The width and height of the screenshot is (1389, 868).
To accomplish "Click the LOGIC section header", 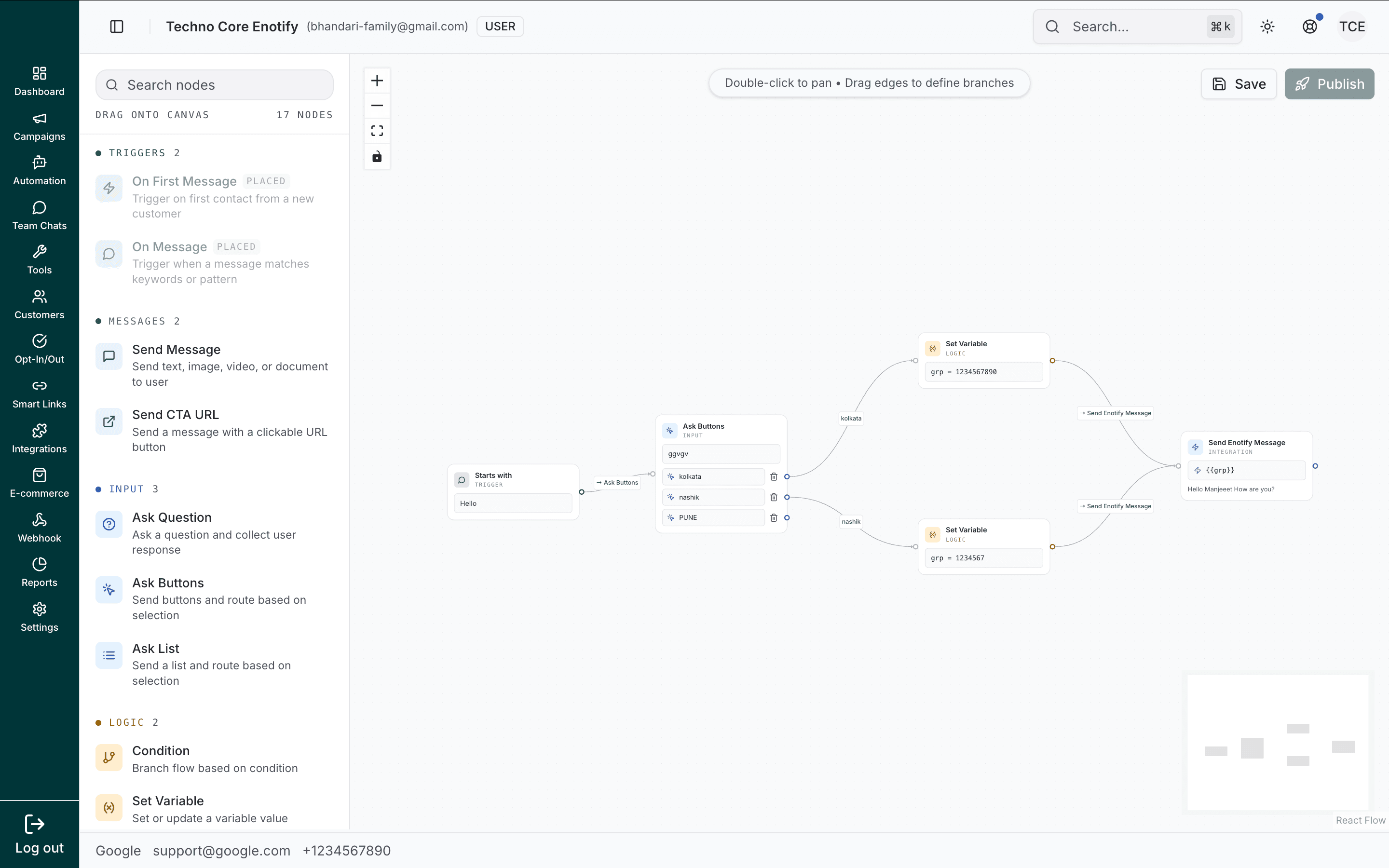I will [127, 722].
